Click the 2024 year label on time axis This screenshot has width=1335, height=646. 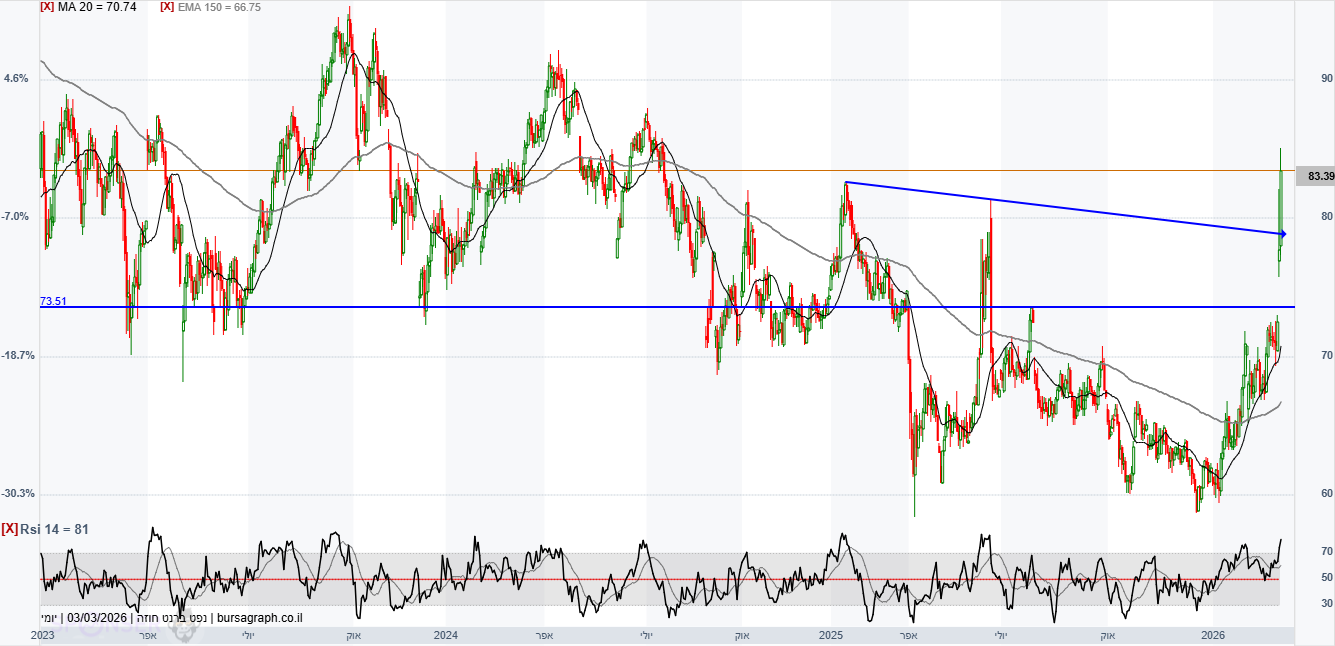coord(445,635)
